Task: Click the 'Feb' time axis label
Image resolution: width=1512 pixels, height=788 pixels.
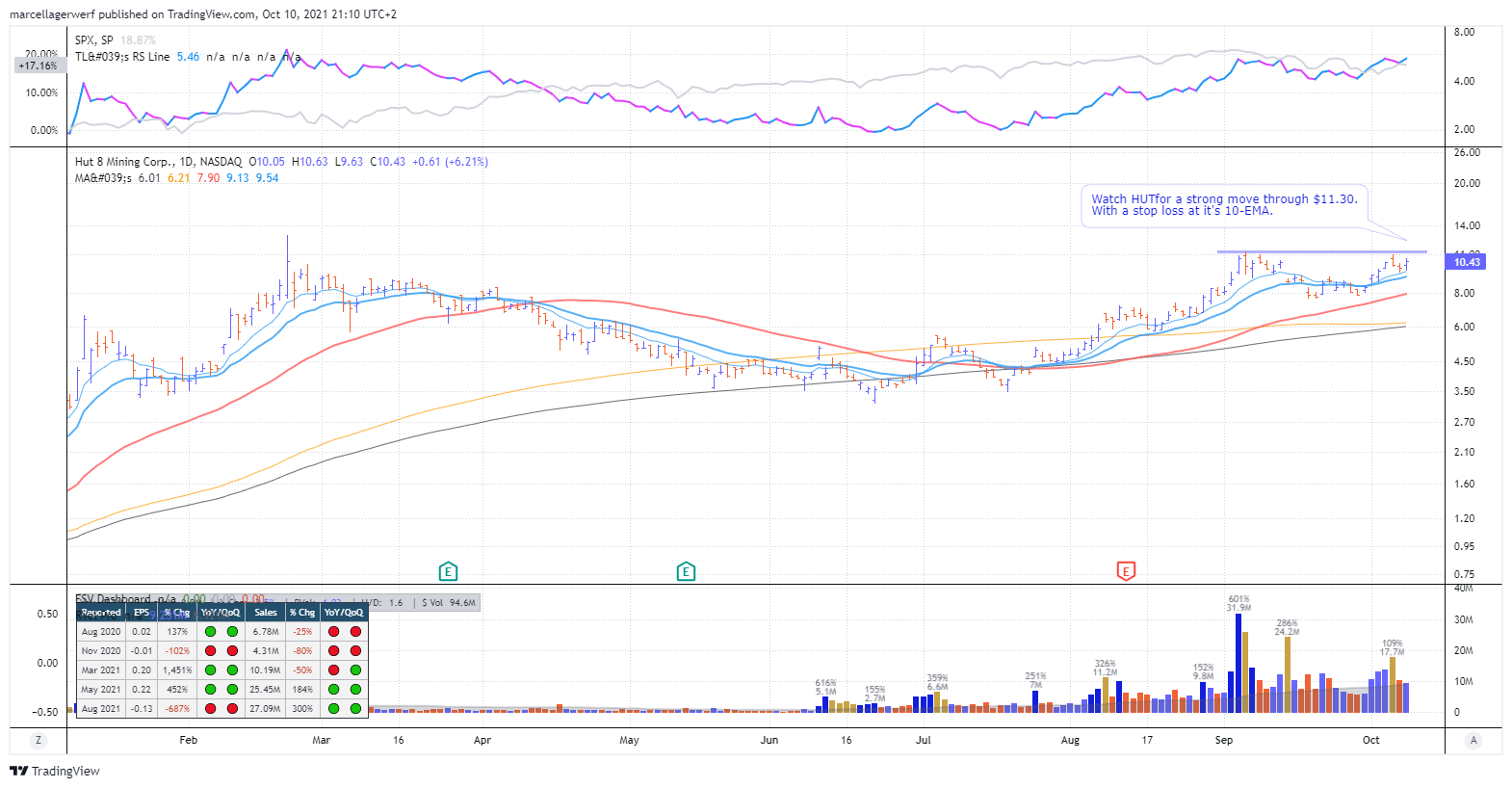Action: coord(188,740)
